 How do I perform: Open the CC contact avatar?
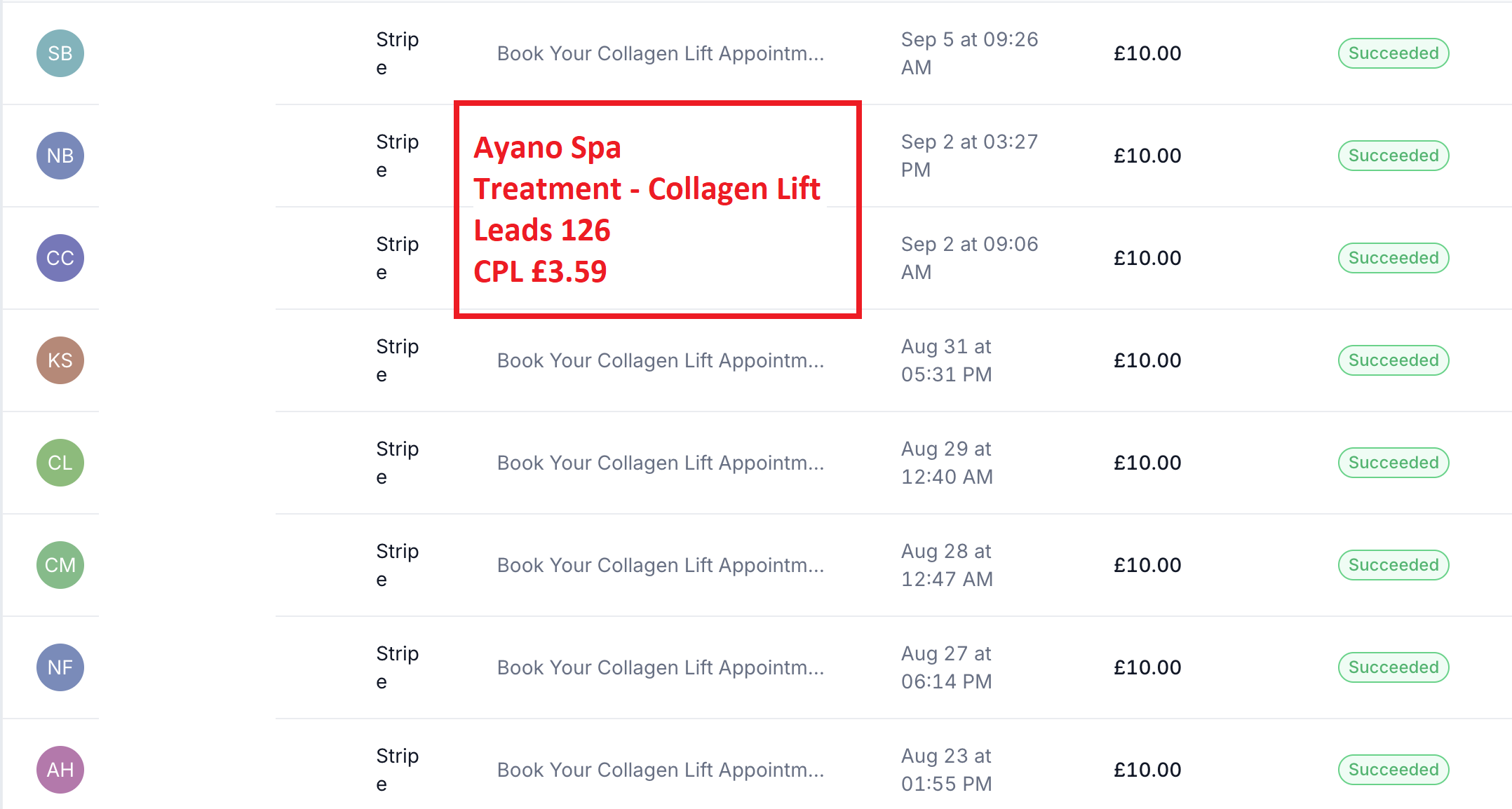[60, 258]
